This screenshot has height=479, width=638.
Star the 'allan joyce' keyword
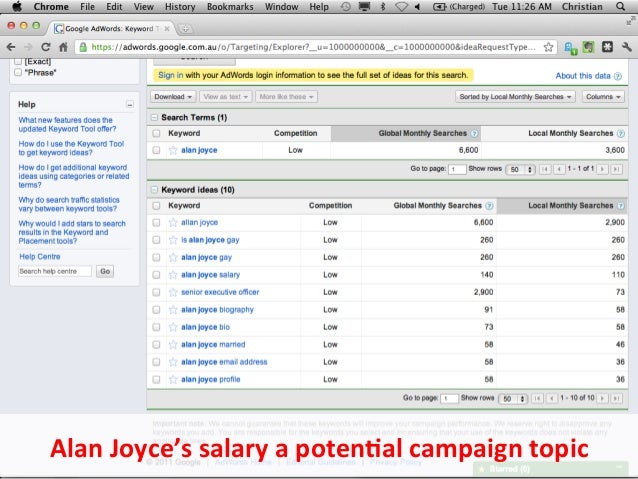[x=173, y=223]
